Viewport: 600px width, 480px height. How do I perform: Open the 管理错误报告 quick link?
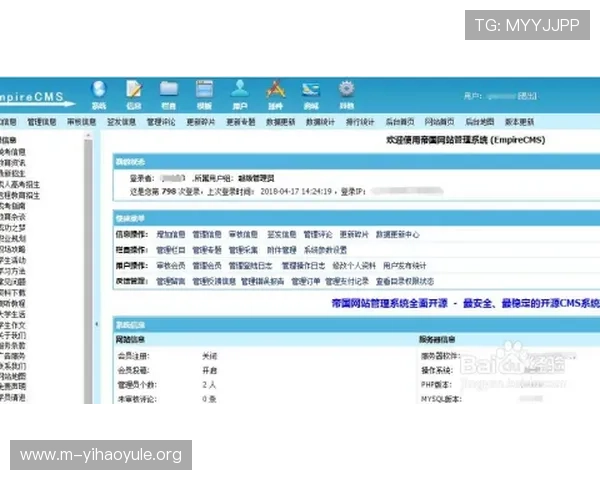[x=262, y=281]
